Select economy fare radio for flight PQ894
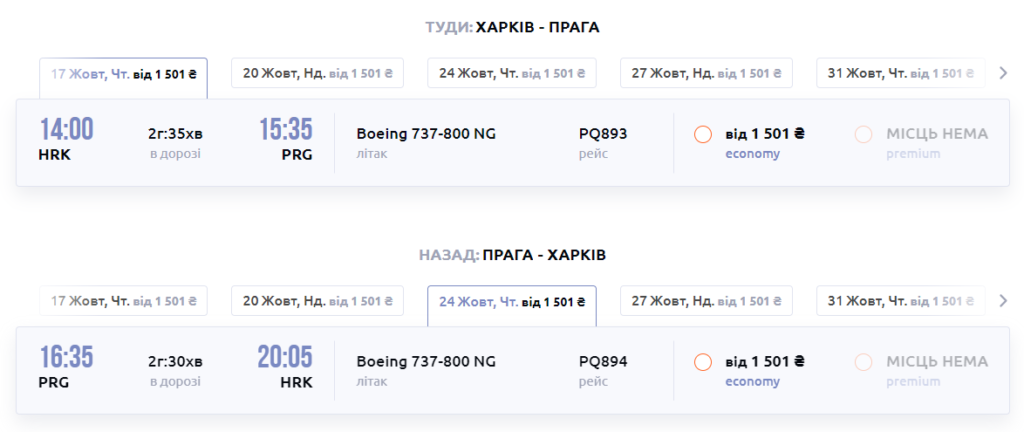1024x432 pixels. 702,362
